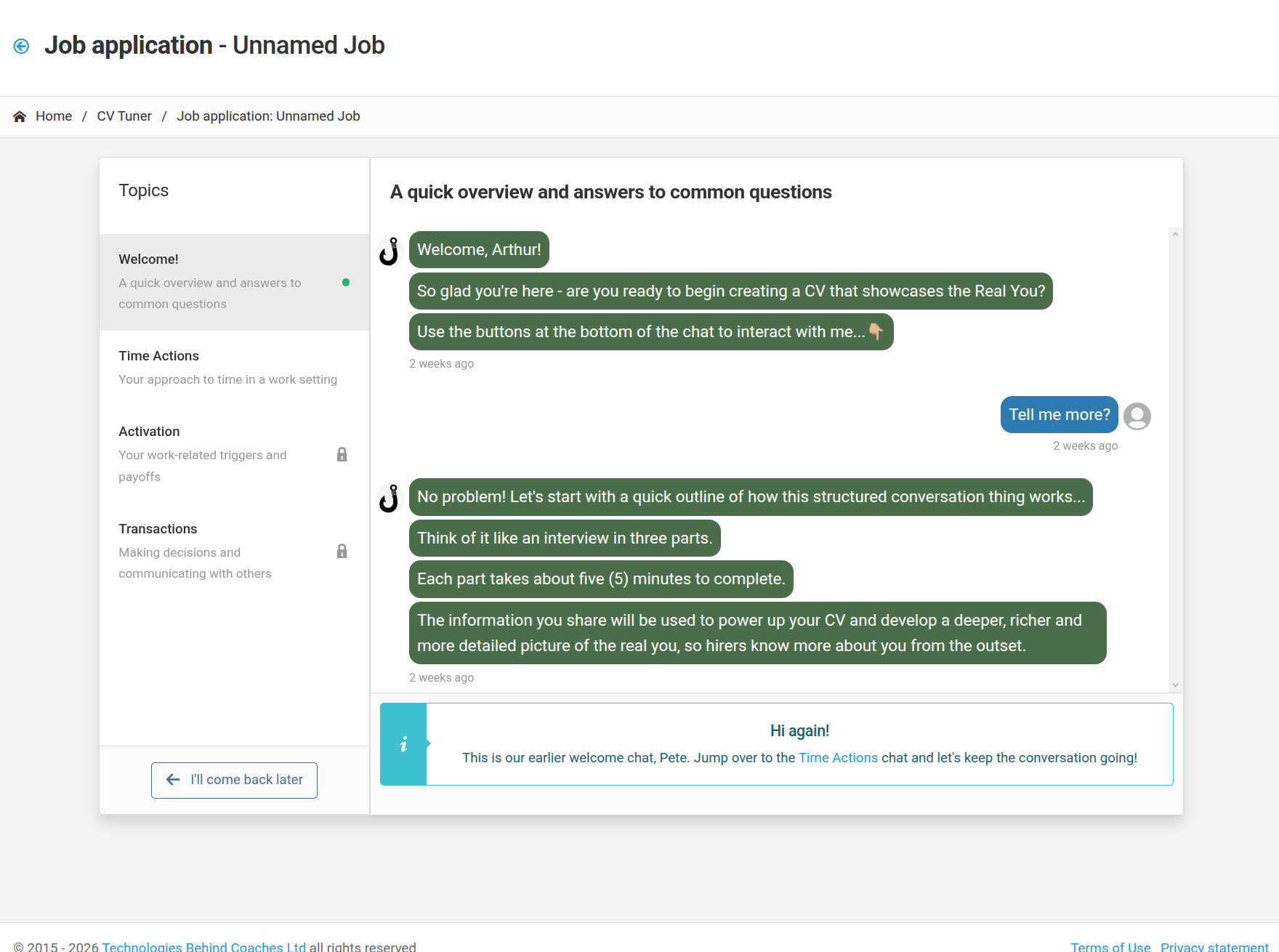Open the Terms of Use link
Viewport: 1279px width, 952px height.
[1110, 947]
